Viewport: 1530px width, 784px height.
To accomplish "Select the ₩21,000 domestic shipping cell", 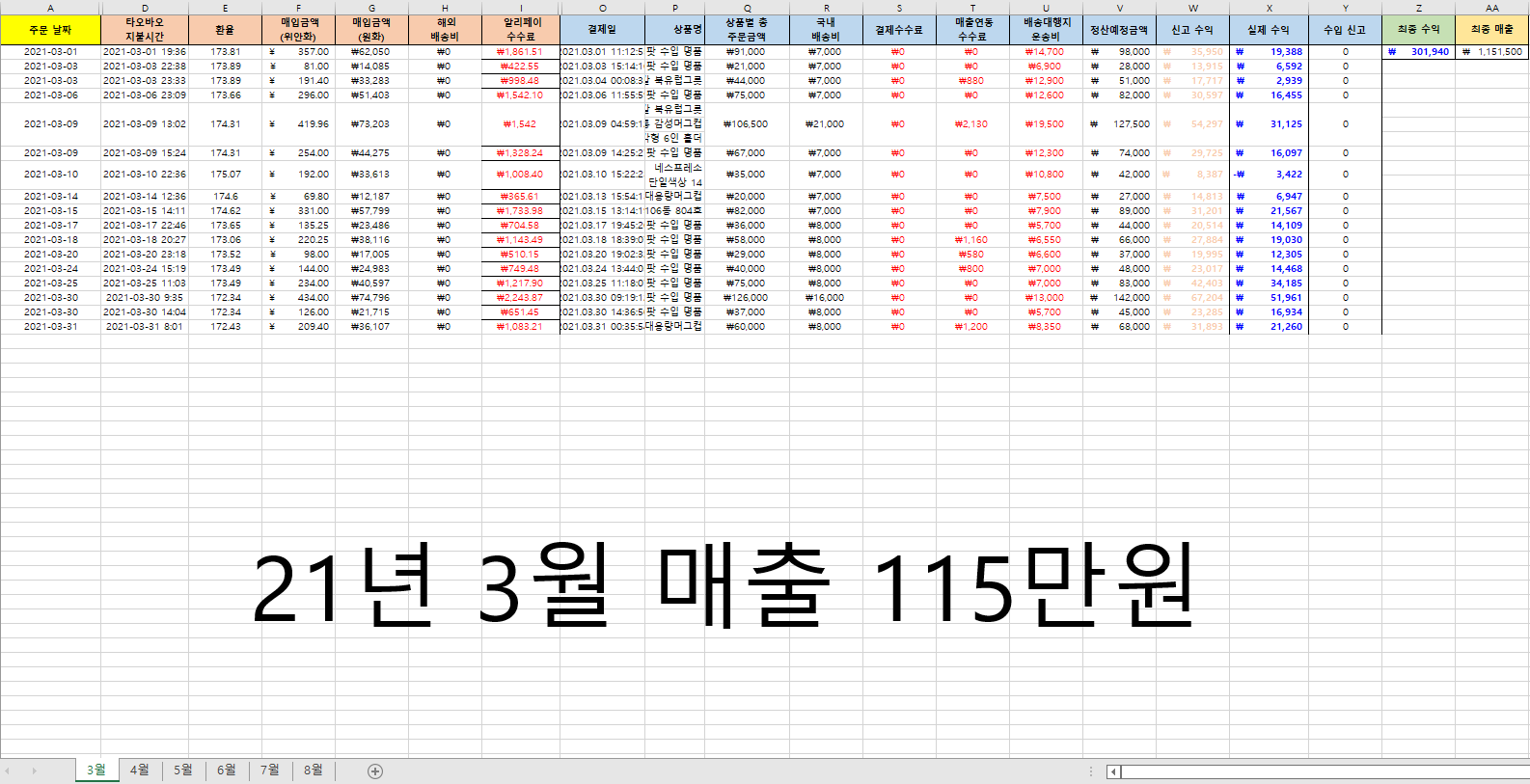I will click(826, 124).
